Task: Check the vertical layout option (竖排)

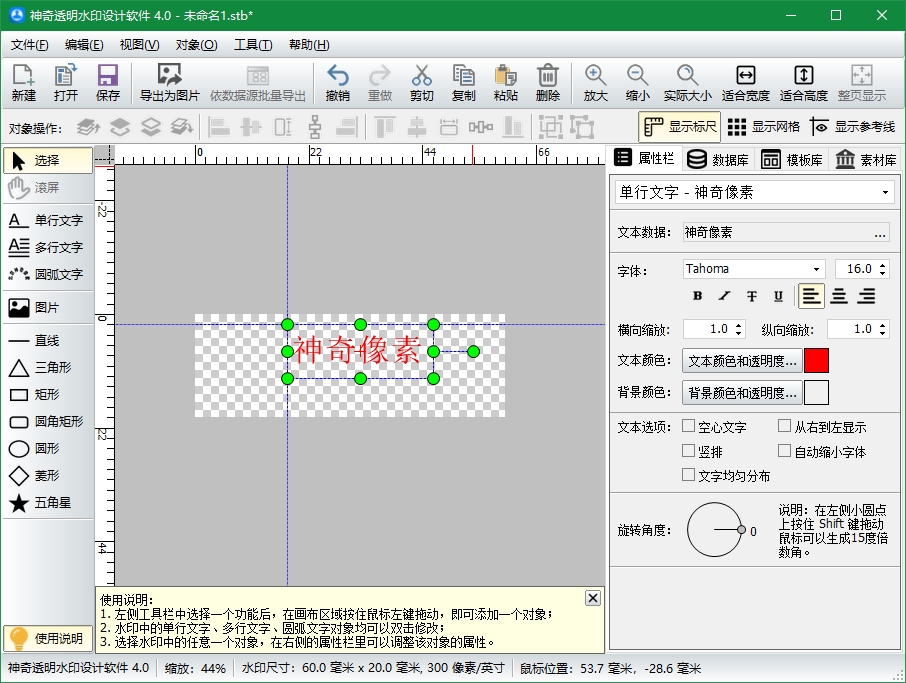Action: click(x=689, y=451)
